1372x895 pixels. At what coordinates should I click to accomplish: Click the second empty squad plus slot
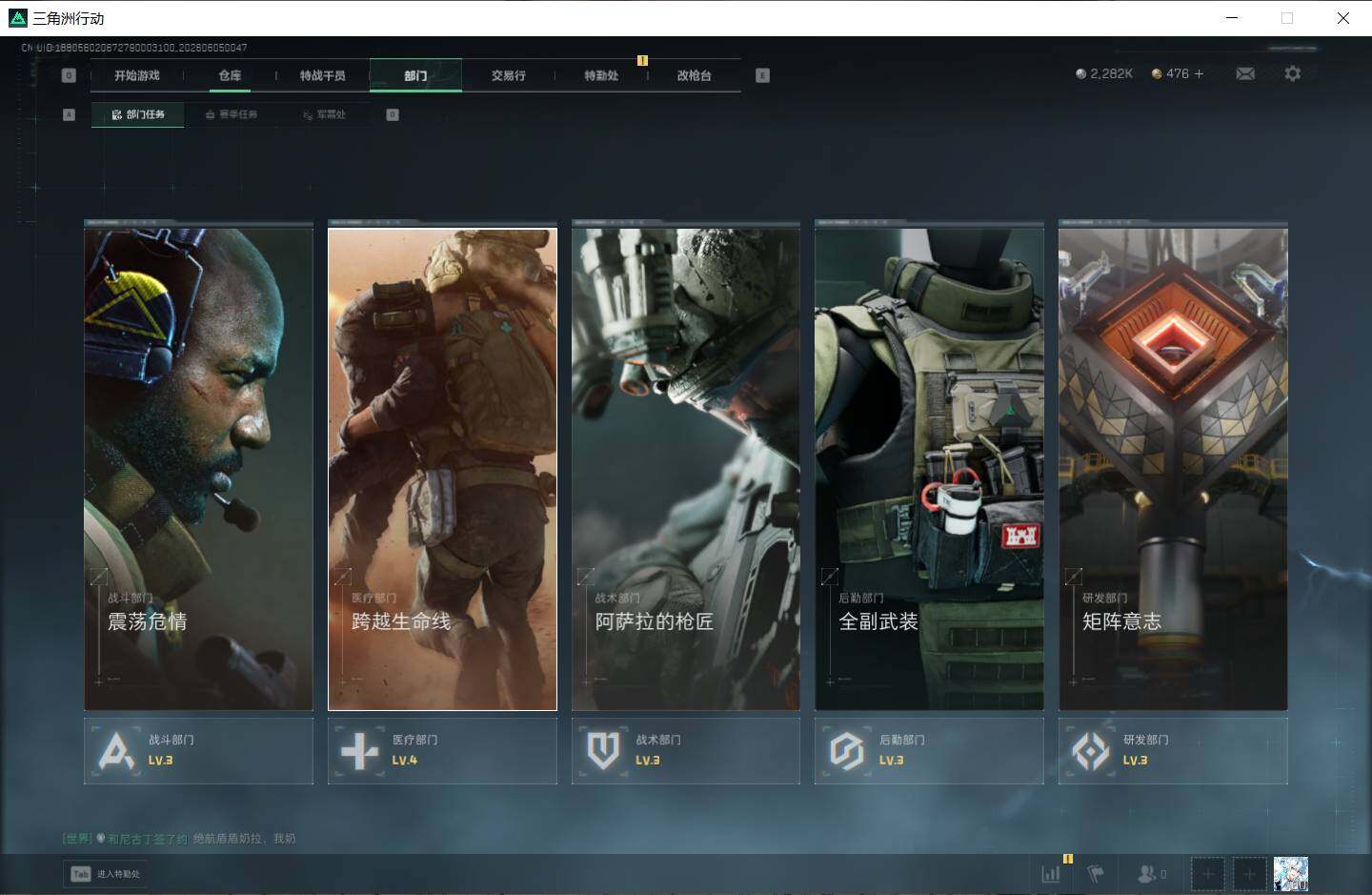pyautogui.click(x=1249, y=873)
